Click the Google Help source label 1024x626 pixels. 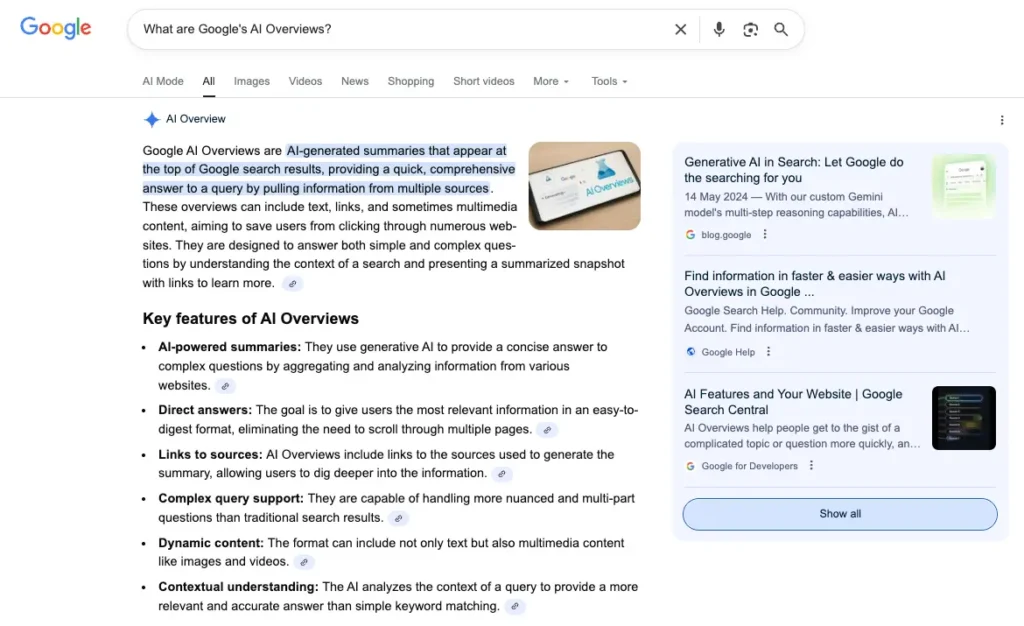(x=728, y=352)
